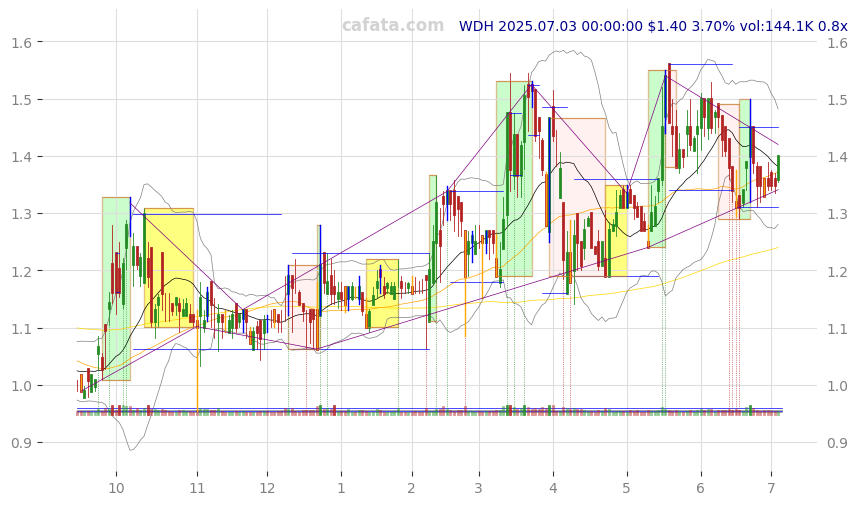Image resolution: width=858 pixels, height=505 pixels.
Task: Click month label 12 on x-axis
Action: [x=267, y=488]
